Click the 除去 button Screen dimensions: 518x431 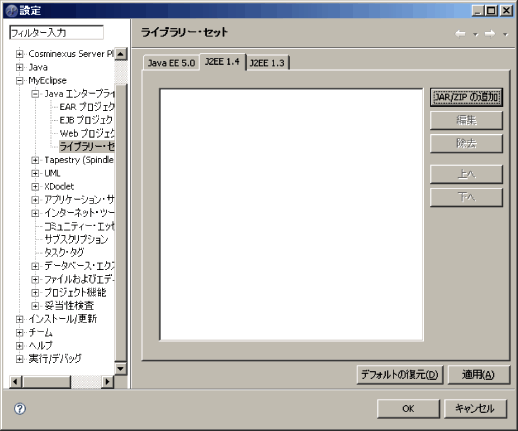pos(466,144)
